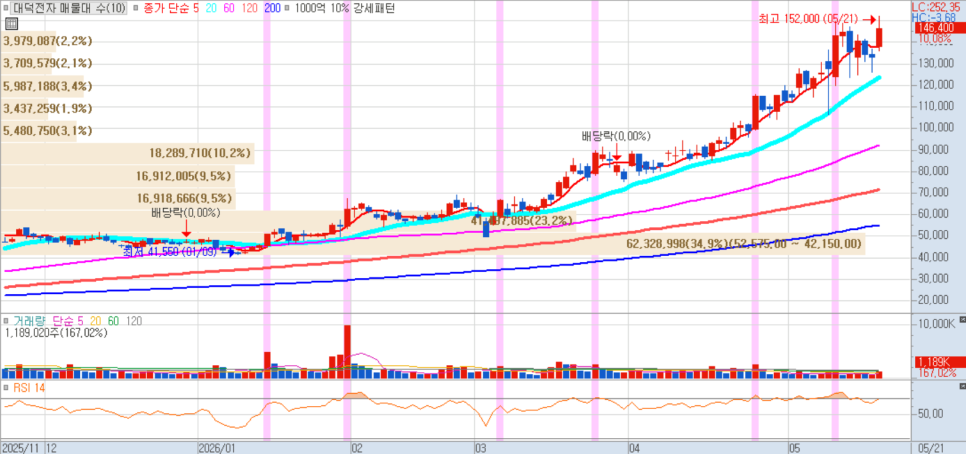
Task: Click the 05 month marker on time axis
Action: tap(795, 447)
